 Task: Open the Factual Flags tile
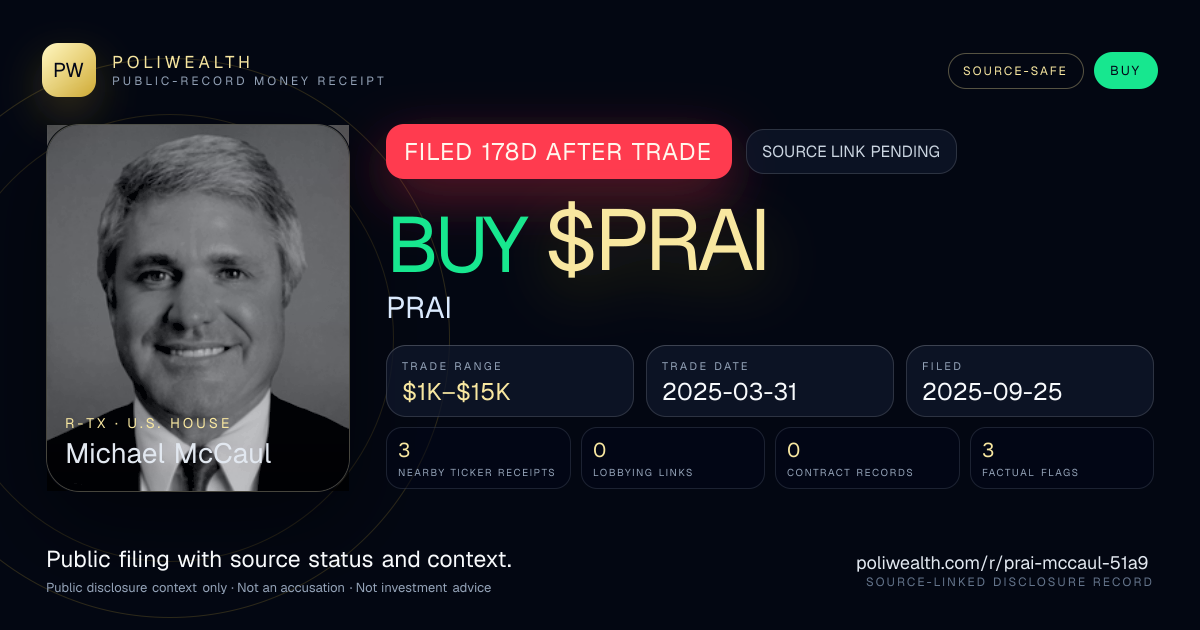pos(1062,458)
